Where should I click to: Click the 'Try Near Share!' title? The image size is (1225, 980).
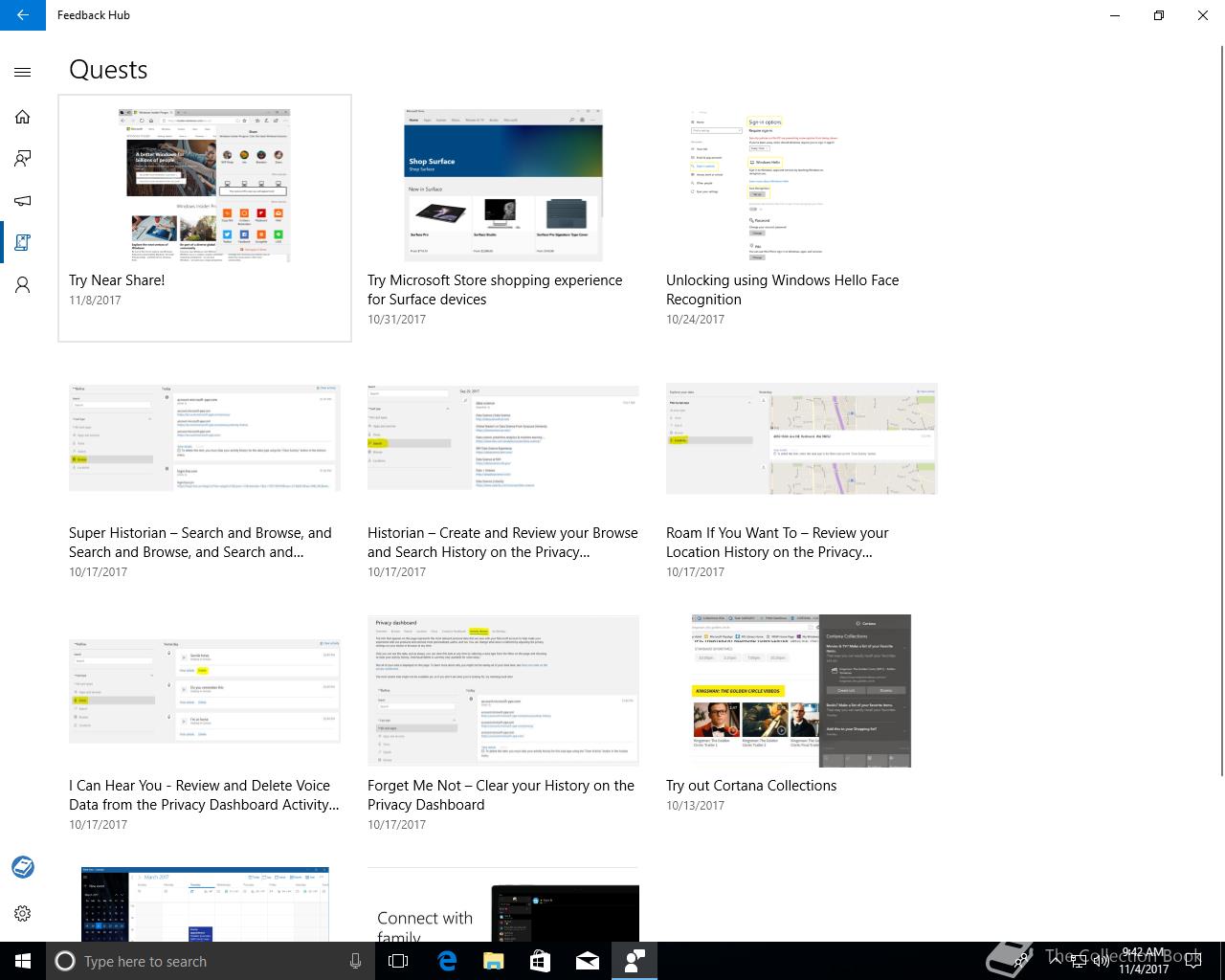[x=117, y=280]
